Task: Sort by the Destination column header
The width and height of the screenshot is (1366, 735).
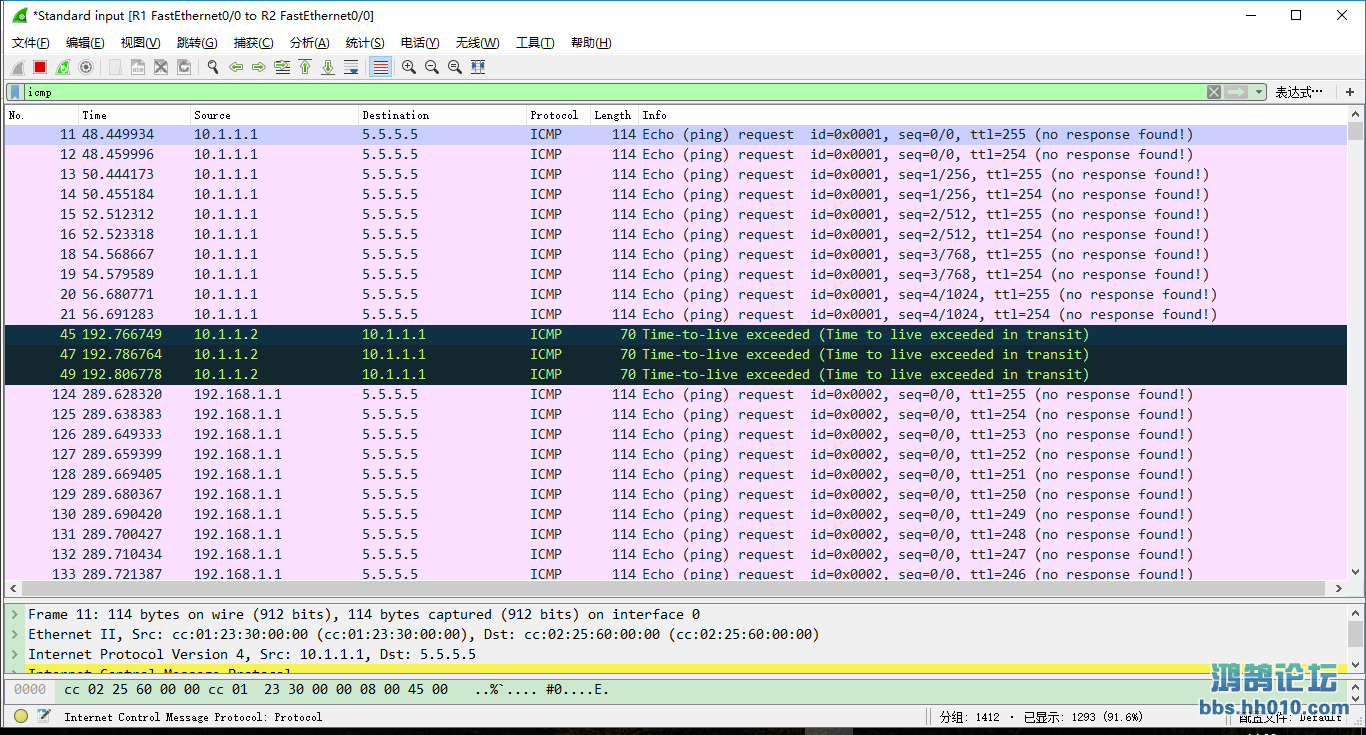Action: pos(442,115)
